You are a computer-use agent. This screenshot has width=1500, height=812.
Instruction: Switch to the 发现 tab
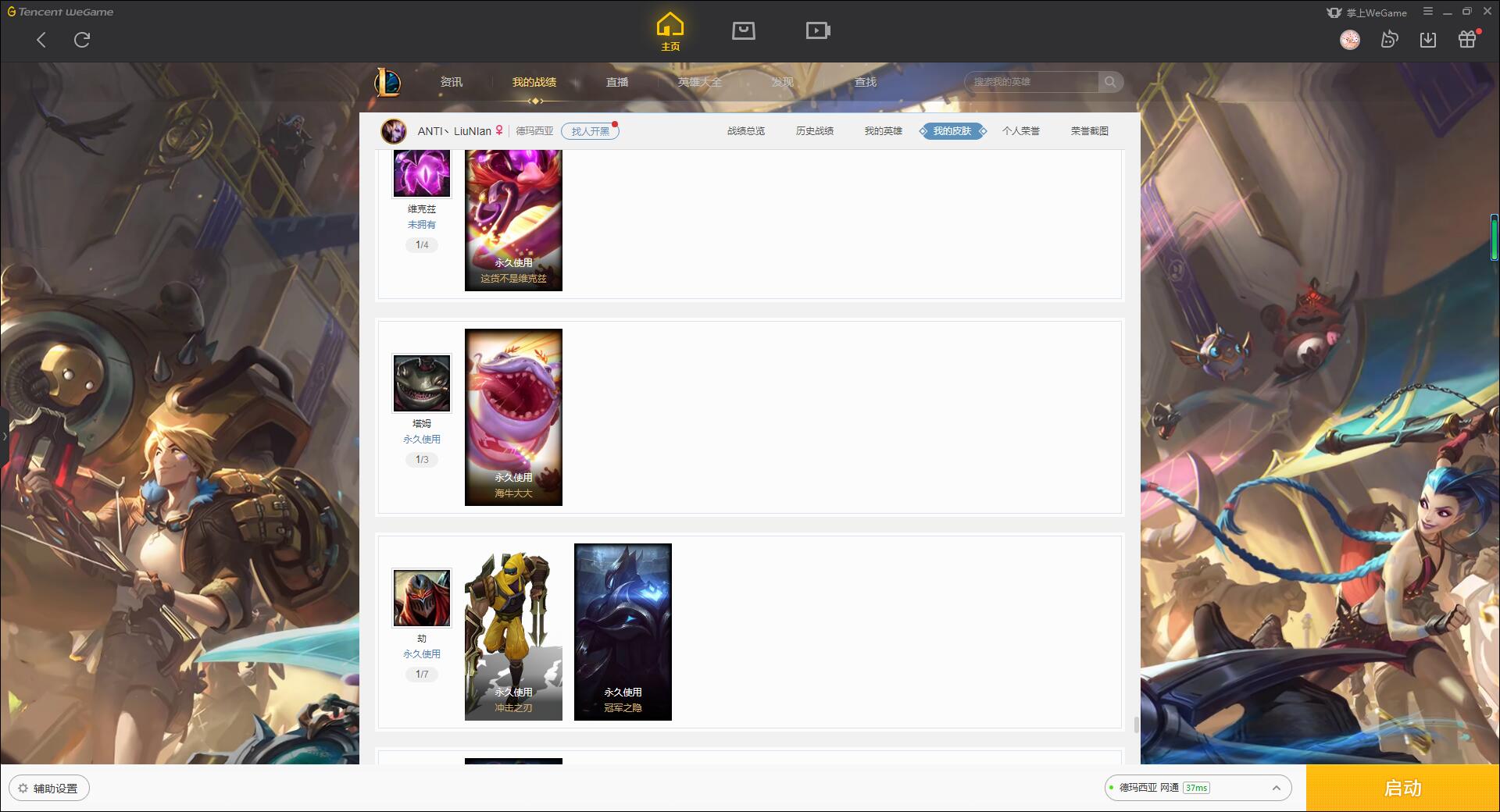pyautogui.click(x=783, y=82)
